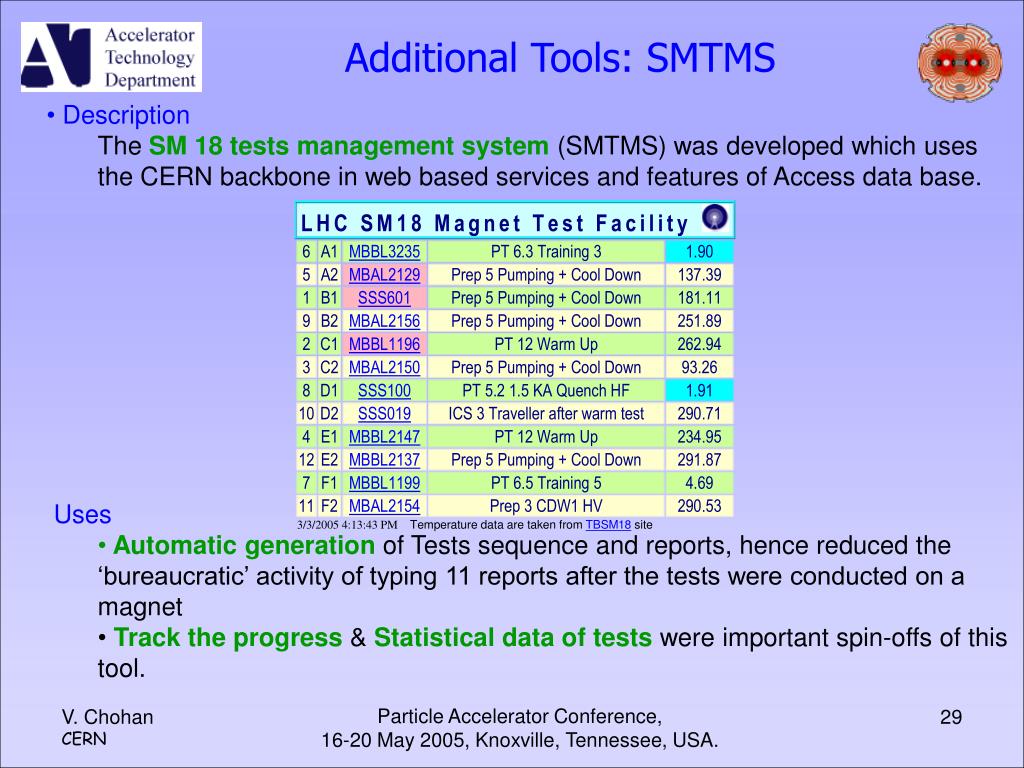
Task: Click the green 'Track the progress' text
Action: coord(227,638)
